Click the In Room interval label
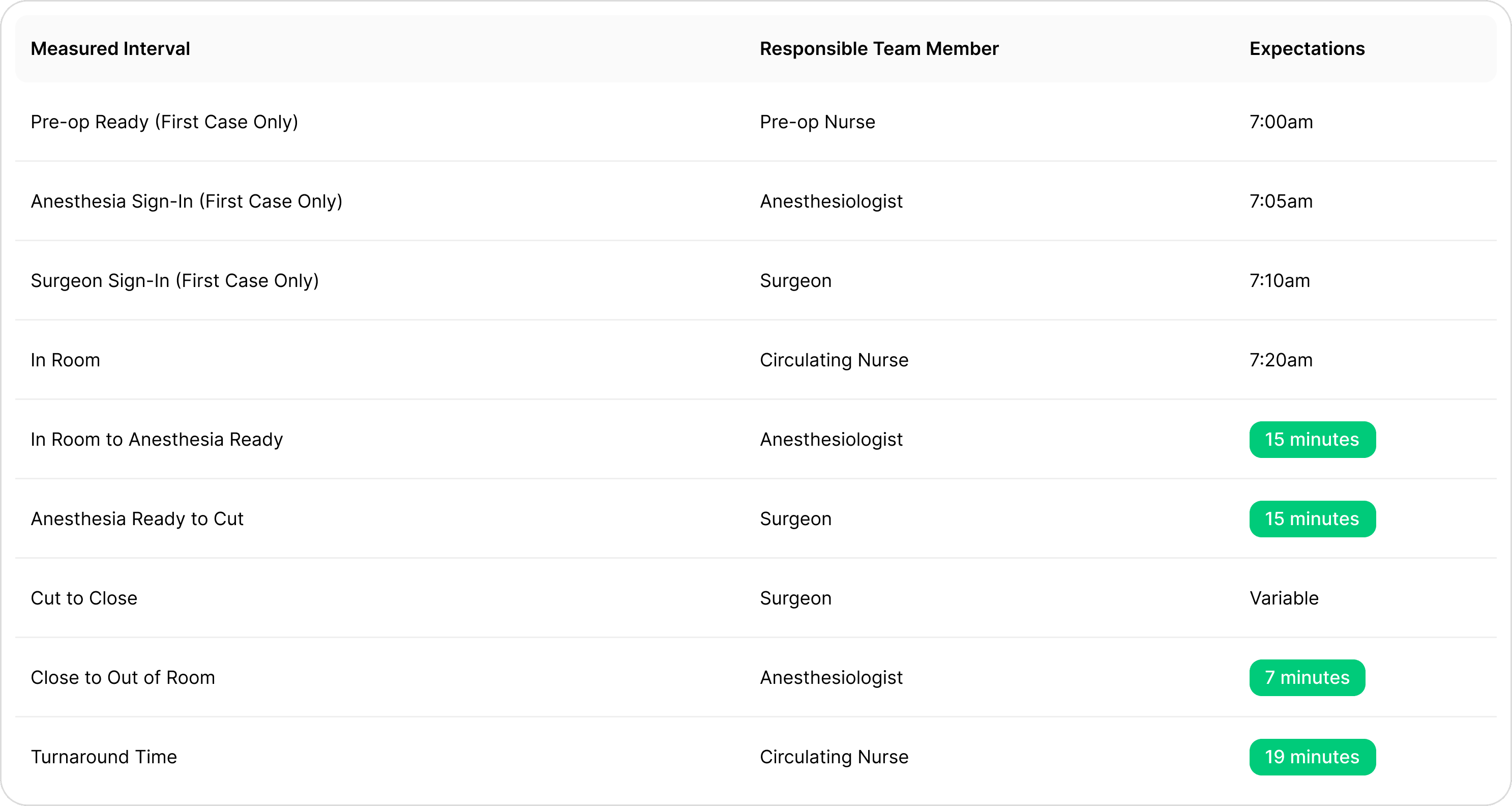This screenshot has height=806, width=1512. coord(65,360)
